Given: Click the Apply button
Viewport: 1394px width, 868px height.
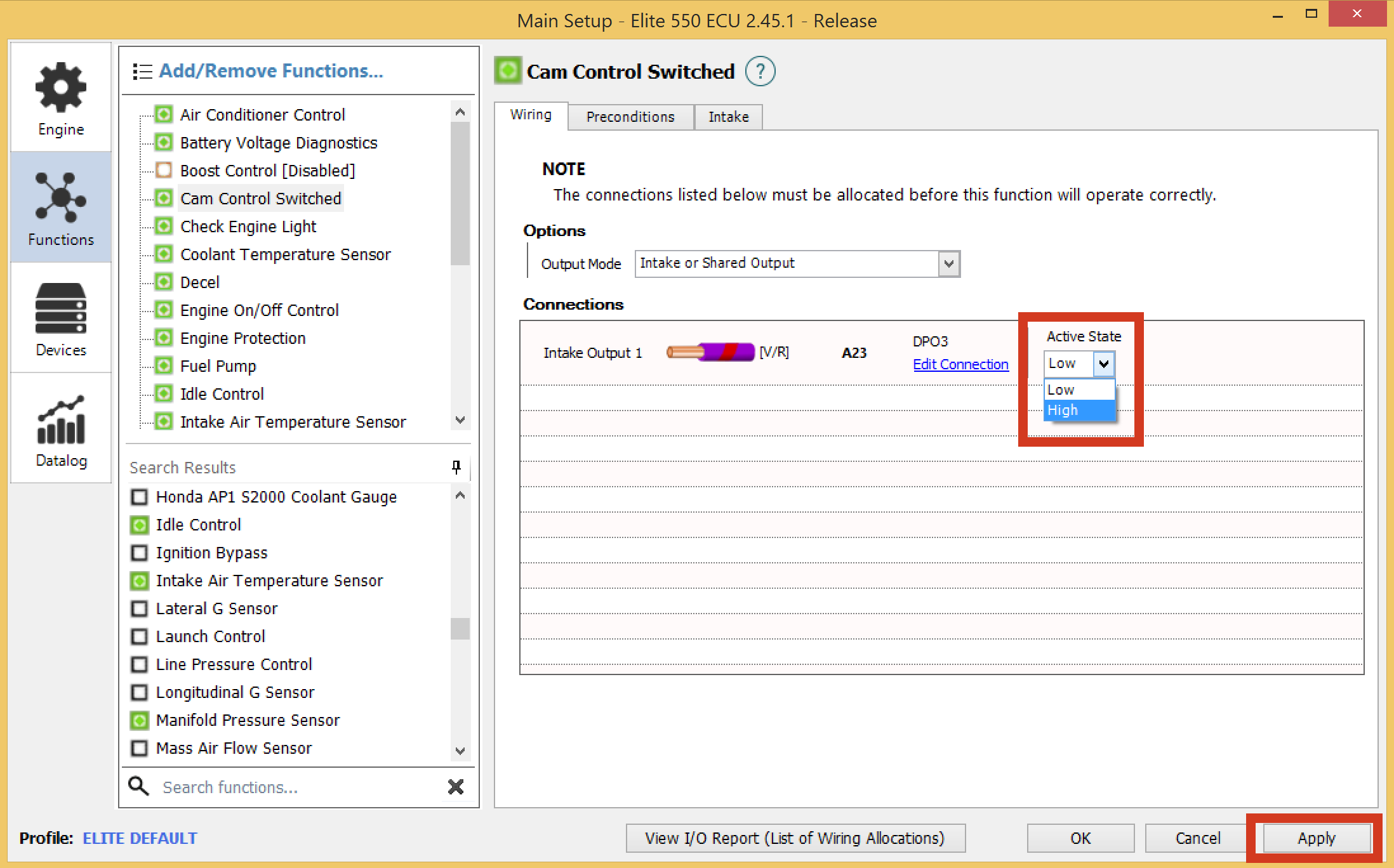Looking at the screenshot, I should point(1317,838).
